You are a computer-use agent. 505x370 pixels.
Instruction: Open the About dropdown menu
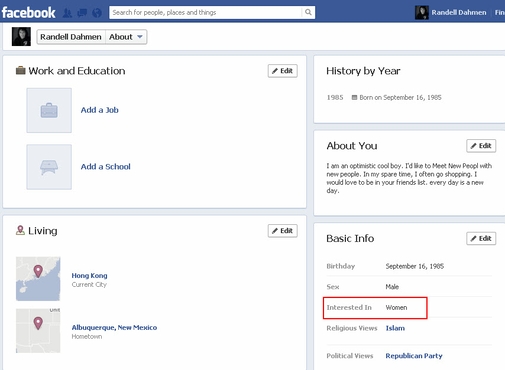126,37
